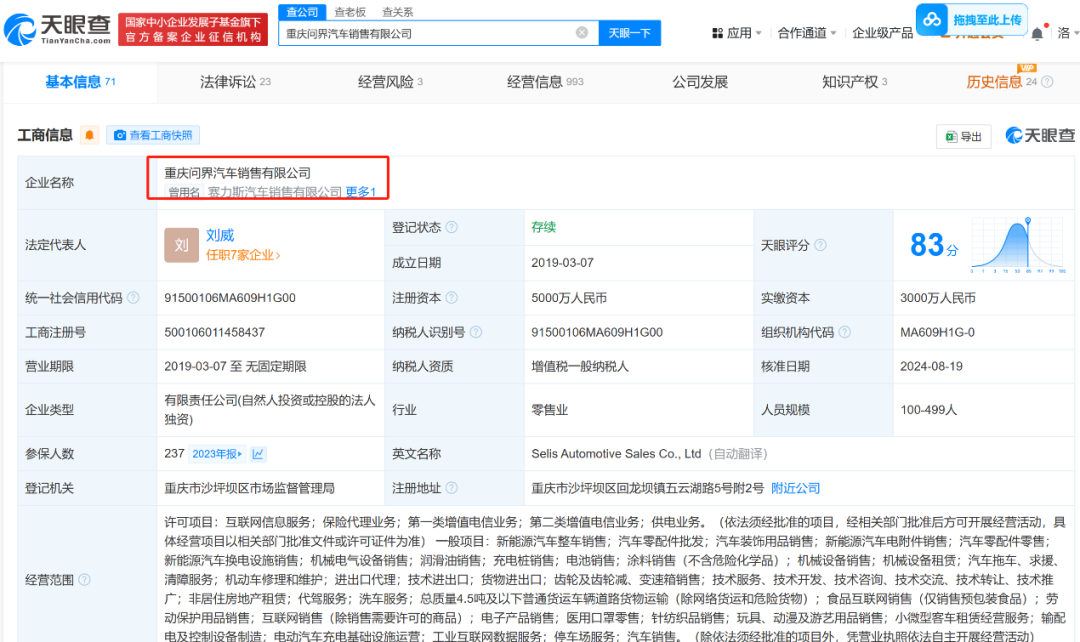Image resolution: width=1080 pixels, height=642 pixels.
Task: Click the help icon next to 天眼评分
Action: point(820,245)
